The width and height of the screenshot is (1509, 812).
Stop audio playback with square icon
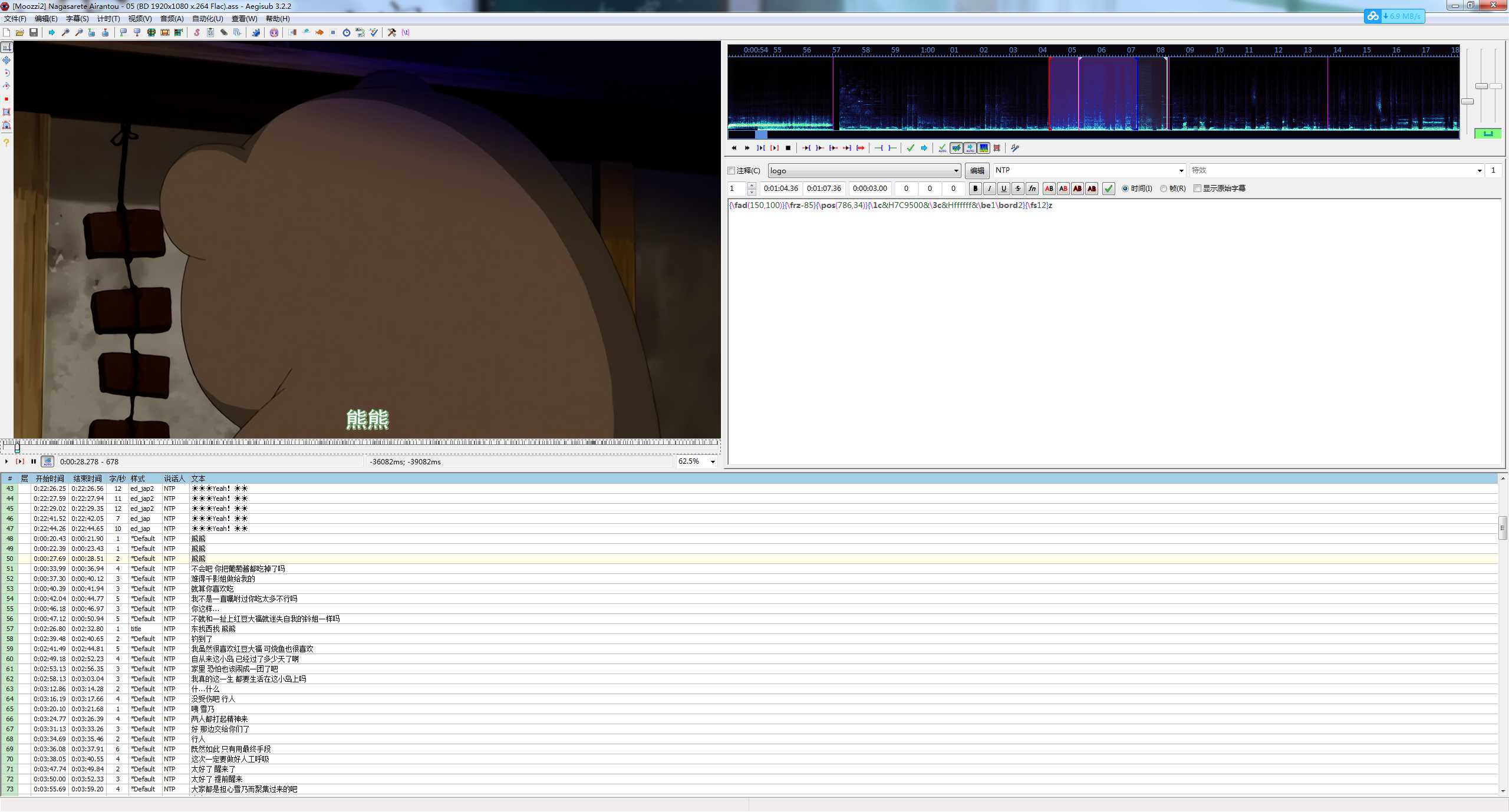788,148
